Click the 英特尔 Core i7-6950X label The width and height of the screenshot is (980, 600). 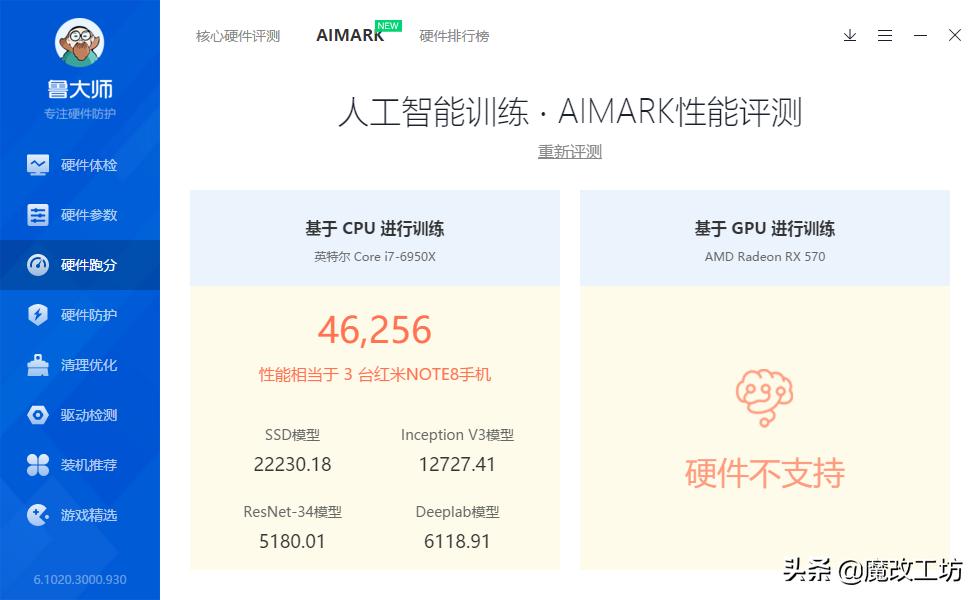coord(375,257)
